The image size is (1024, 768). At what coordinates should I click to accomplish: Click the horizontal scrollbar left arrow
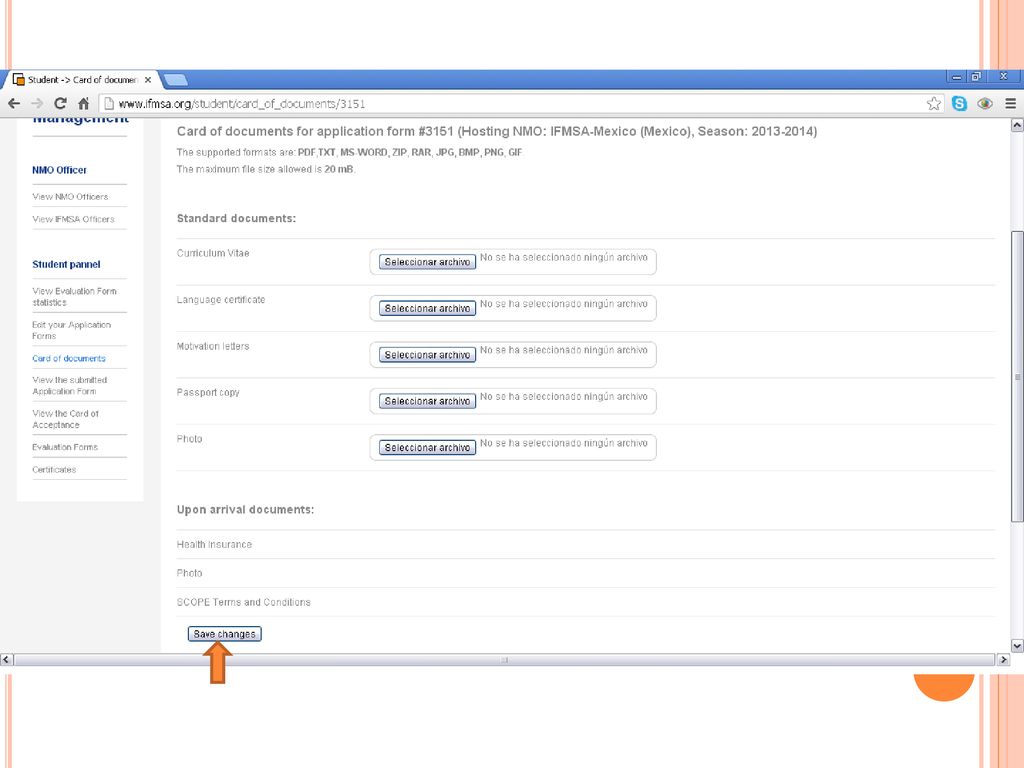pyautogui.click(x=7, y=660)
